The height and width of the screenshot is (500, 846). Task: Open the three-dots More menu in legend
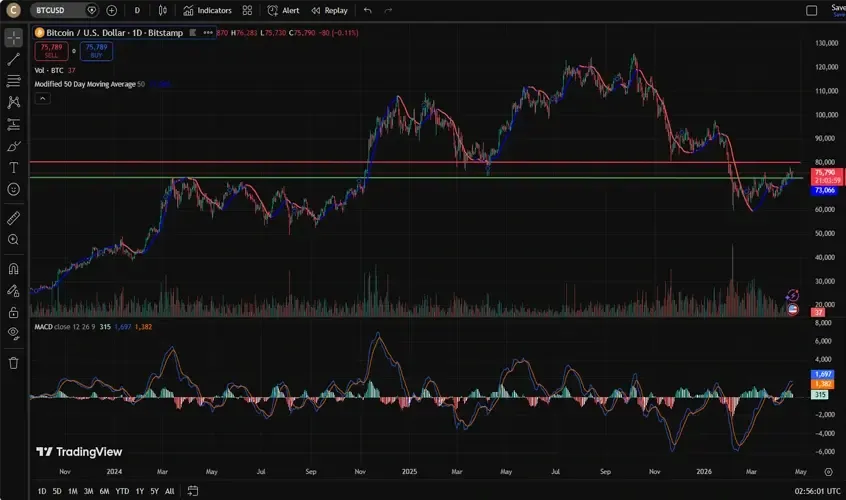(208, 33)
